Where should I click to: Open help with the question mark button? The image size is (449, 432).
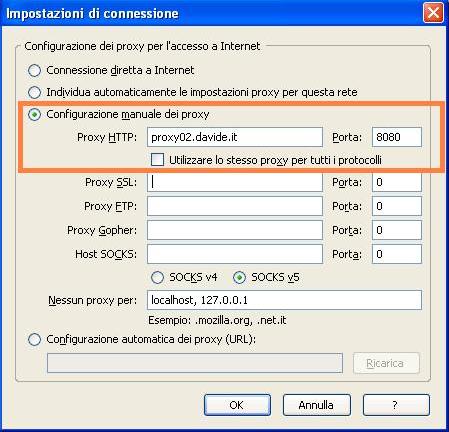click(396, 405)
